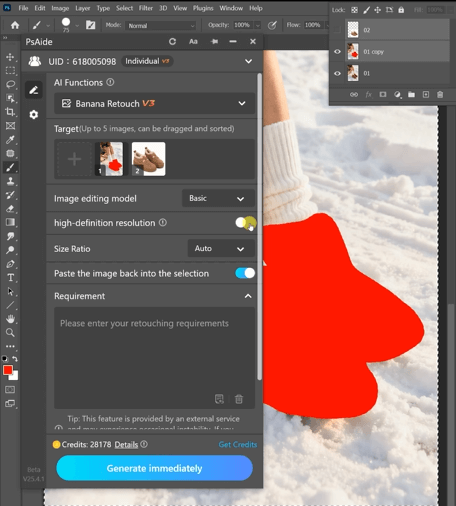This screenshot has width=456, height=506.
Task: Open the PsAide settings gear
Action: [x=34, y=115]
